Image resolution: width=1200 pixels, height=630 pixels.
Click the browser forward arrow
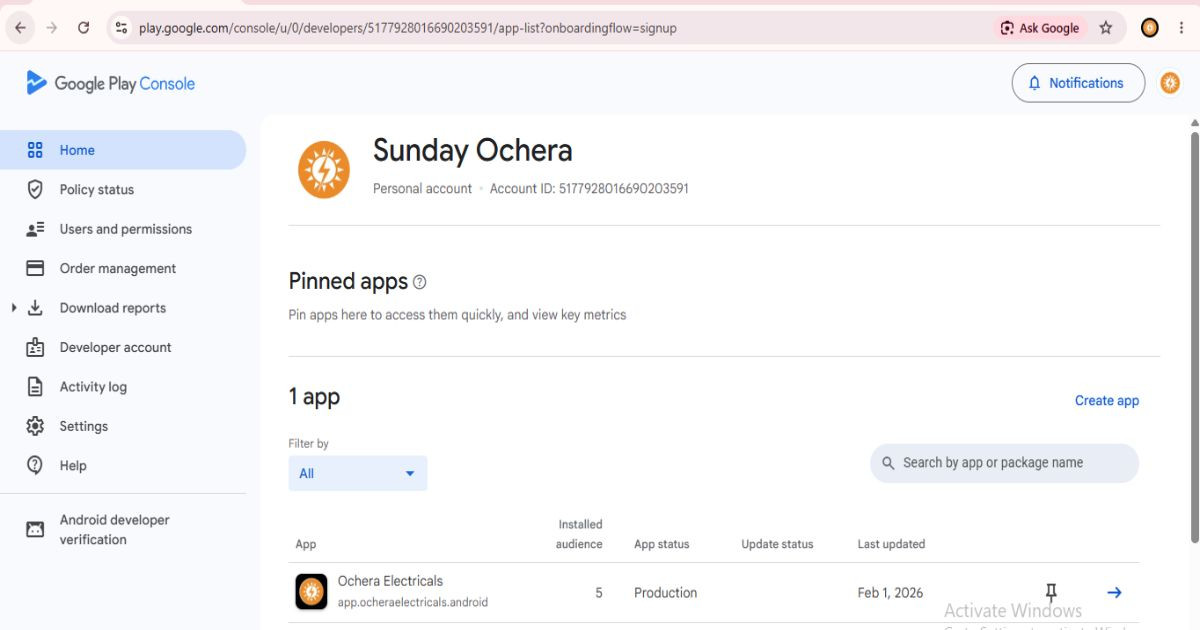(x=52, y=28)
